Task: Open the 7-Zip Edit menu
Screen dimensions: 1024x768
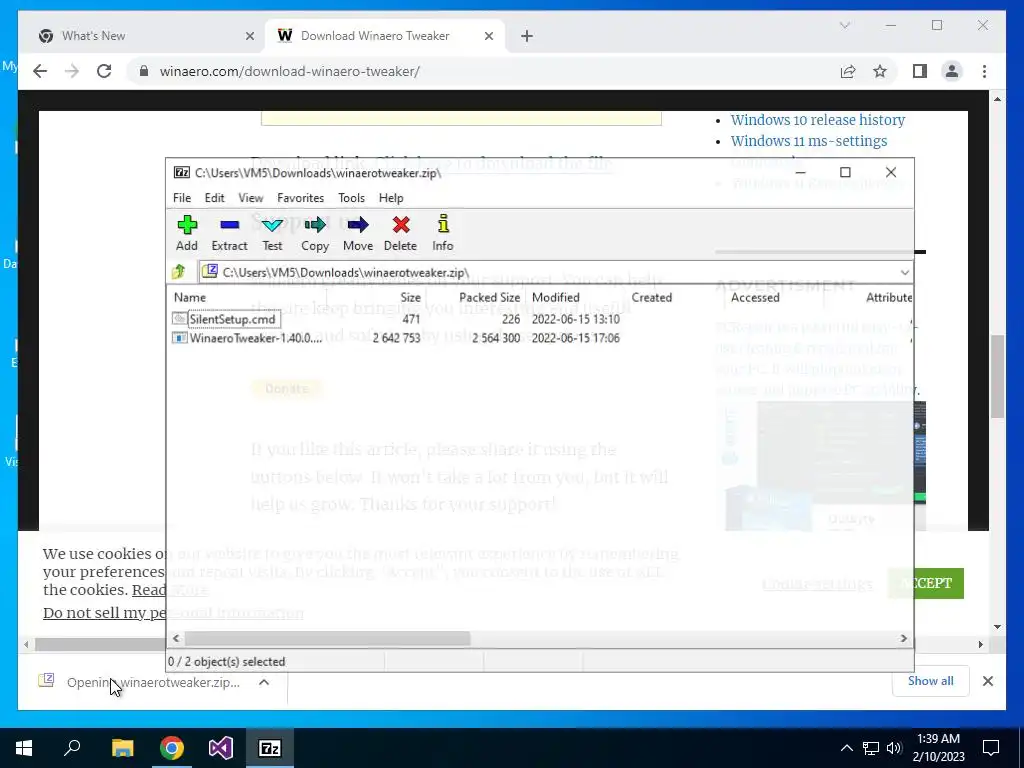Action: (x=214, y=198)
